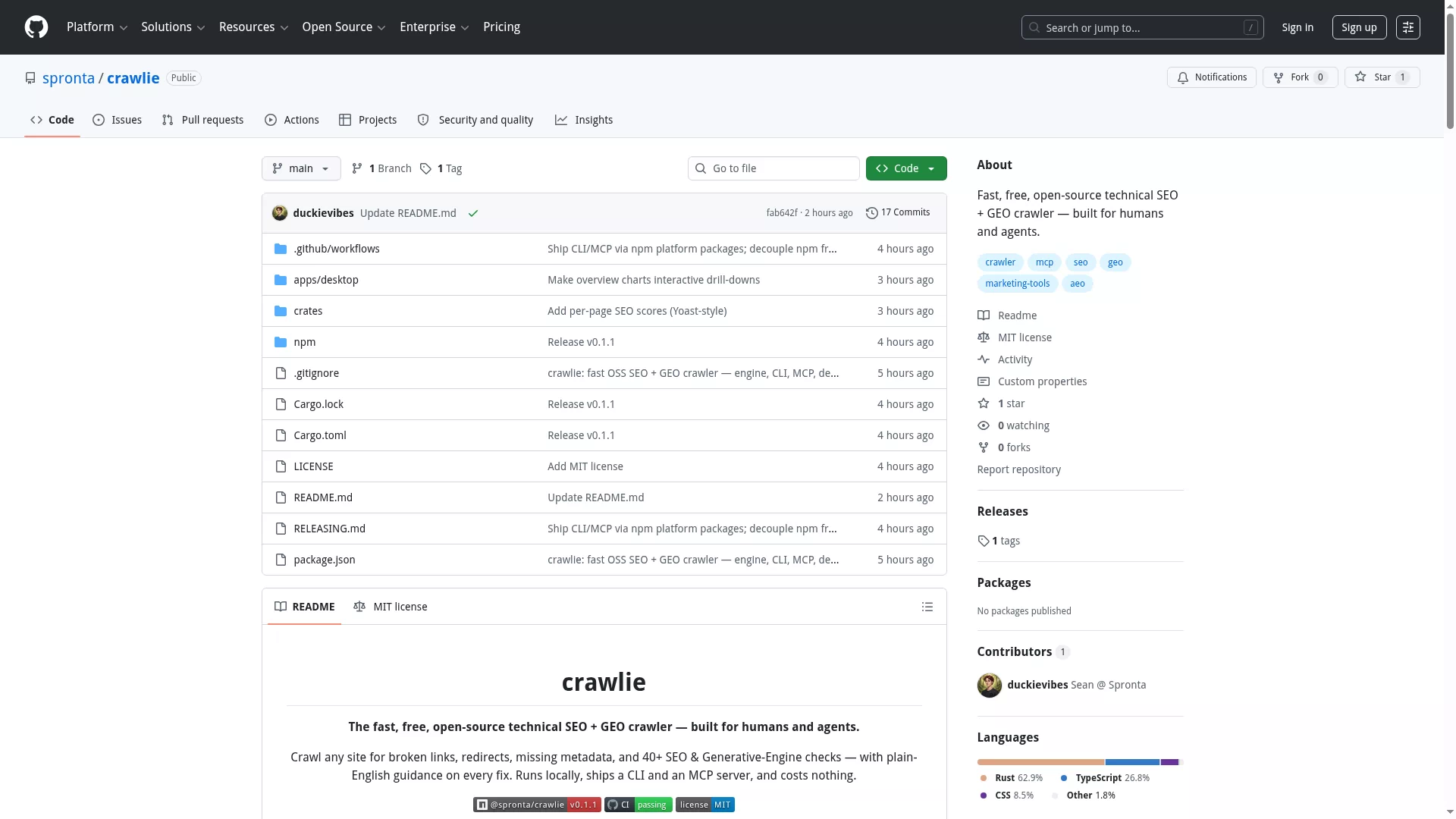Click file icon for package.json
Screen dimensions: 1456x819
point(281,560)
